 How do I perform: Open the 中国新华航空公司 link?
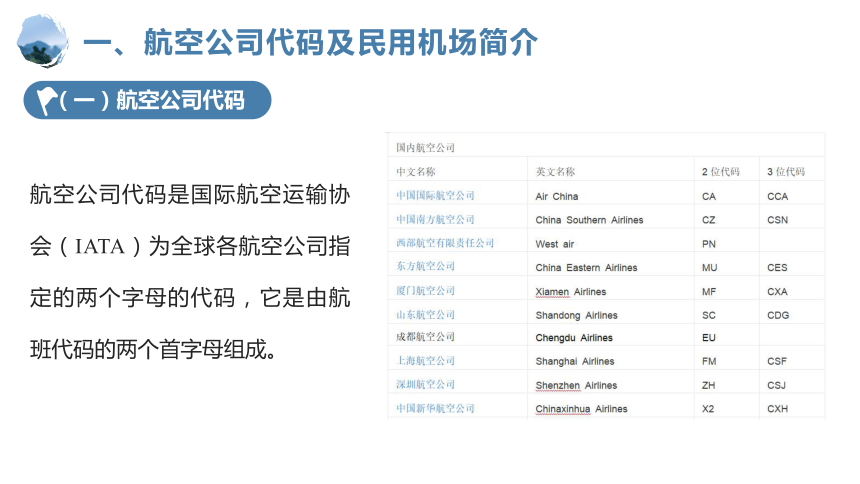tap(435, 408)
